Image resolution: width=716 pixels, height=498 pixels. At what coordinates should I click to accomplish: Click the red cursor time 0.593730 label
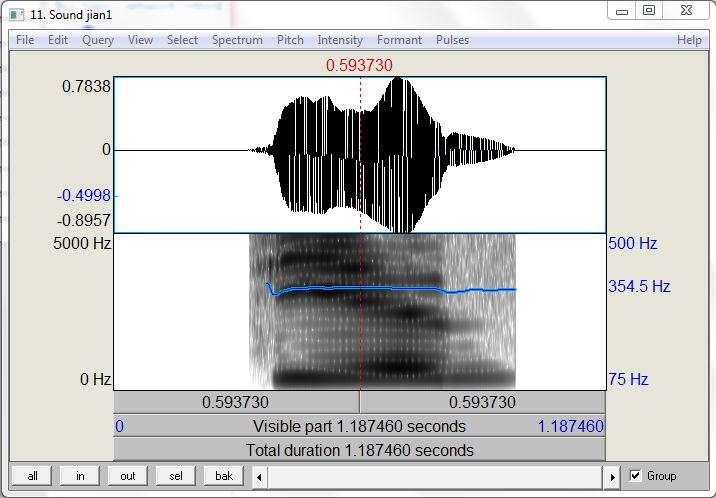click(359, 65)
